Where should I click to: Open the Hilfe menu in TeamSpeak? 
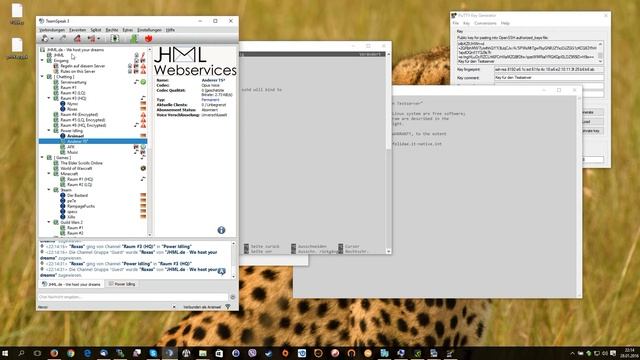[170, 30]
